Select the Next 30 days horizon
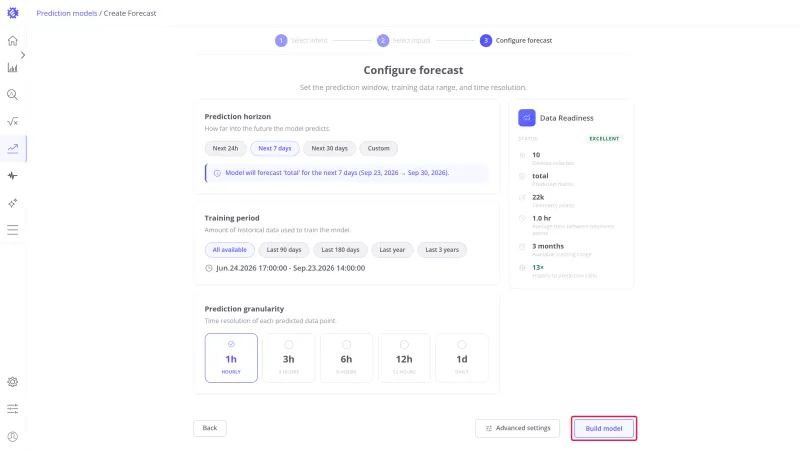This screenshot has height=450, width=800. (330, 148)
